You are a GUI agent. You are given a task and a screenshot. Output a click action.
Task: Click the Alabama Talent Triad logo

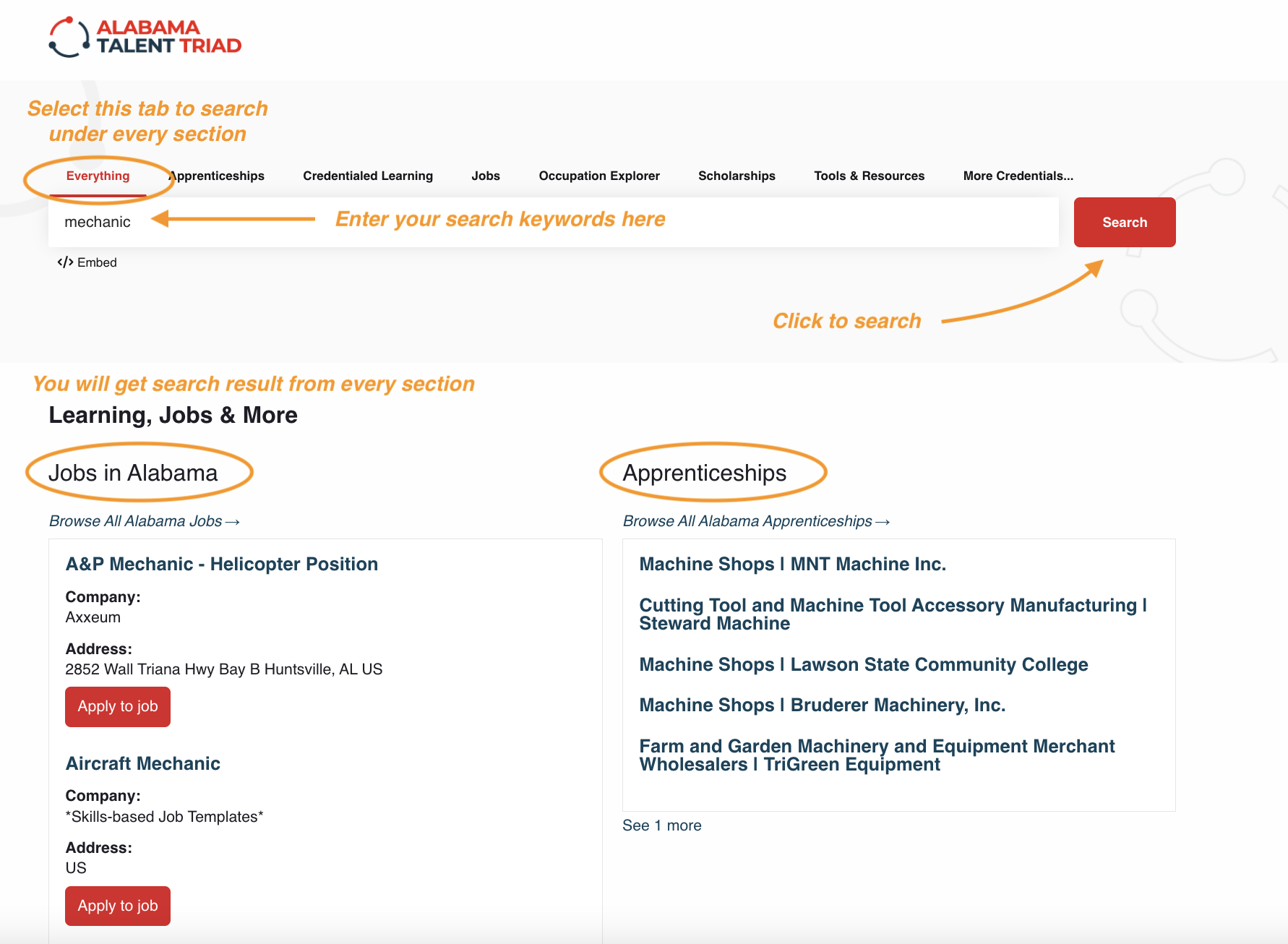(145, 37)
